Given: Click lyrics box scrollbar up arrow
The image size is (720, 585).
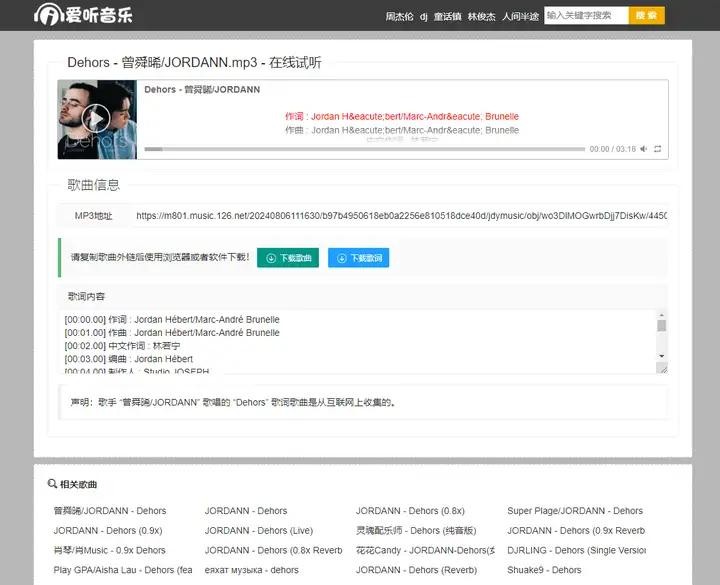Looking at the screenshot, I should pos(661,314).
